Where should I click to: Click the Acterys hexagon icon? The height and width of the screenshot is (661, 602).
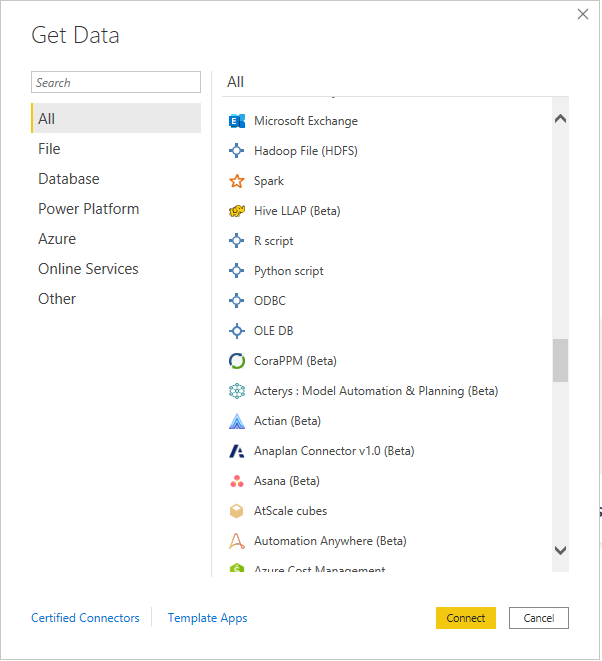[x=236, y=391]
